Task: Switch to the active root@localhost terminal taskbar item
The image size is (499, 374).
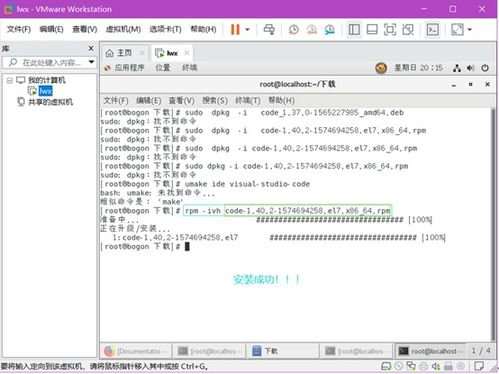Action: pyautogui.click(x=430, y=351)
